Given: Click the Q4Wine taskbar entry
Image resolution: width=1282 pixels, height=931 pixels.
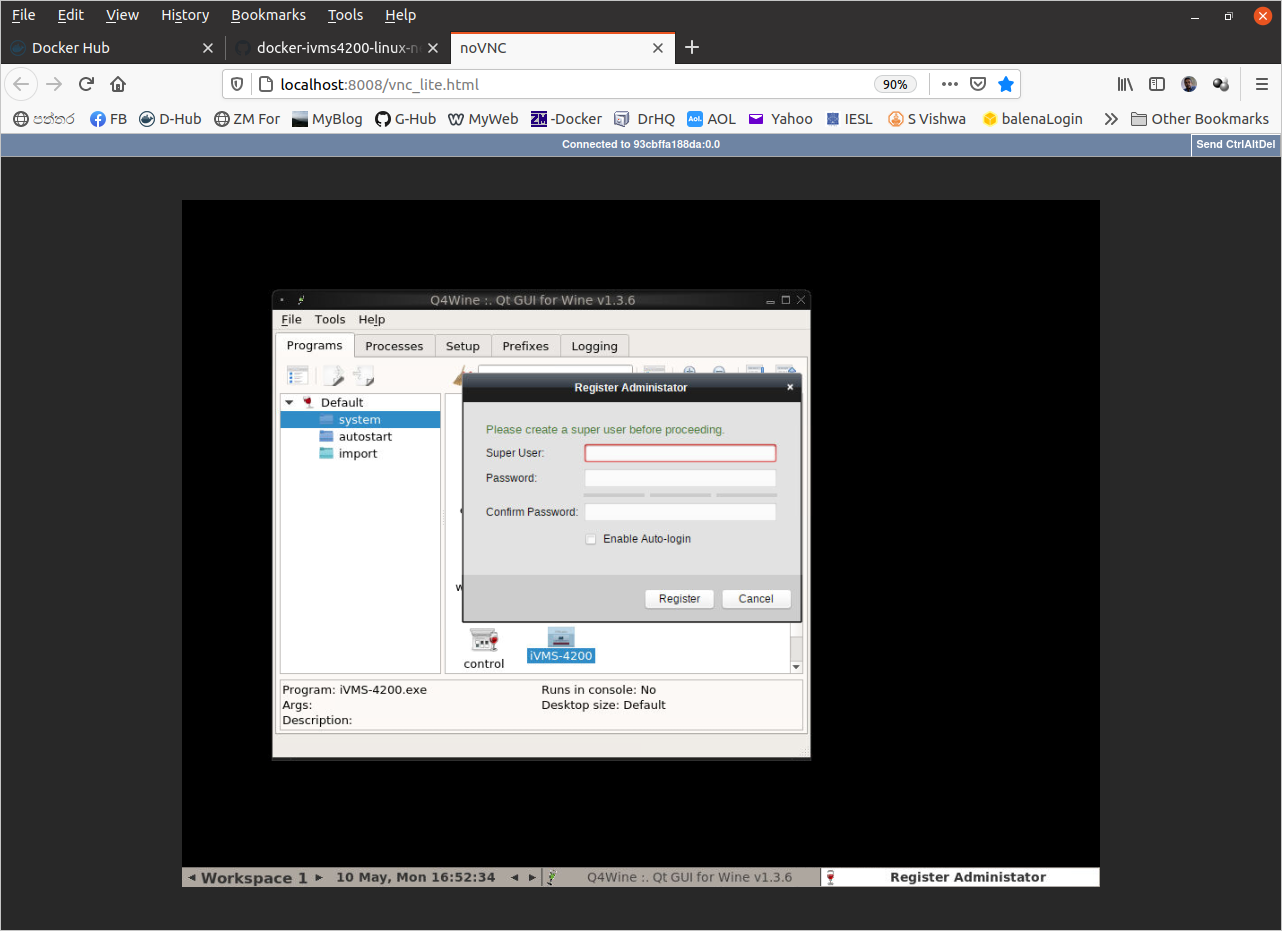Looking at the screenshot, I should click(680, 877).
